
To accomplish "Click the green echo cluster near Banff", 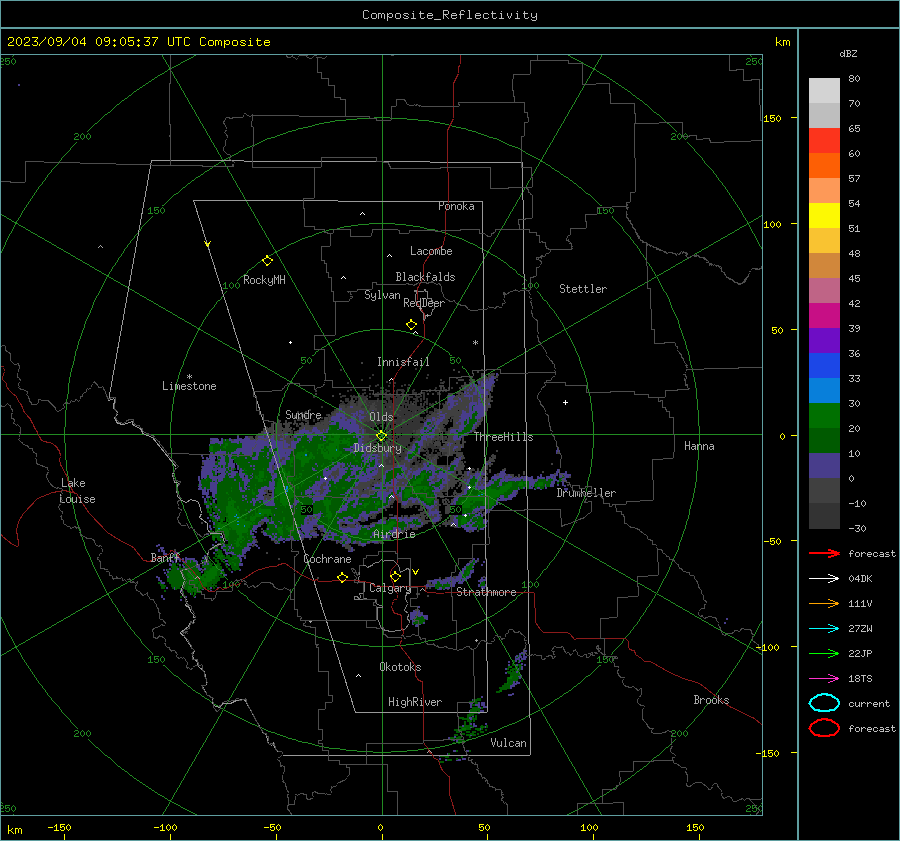I will [195, 574].
